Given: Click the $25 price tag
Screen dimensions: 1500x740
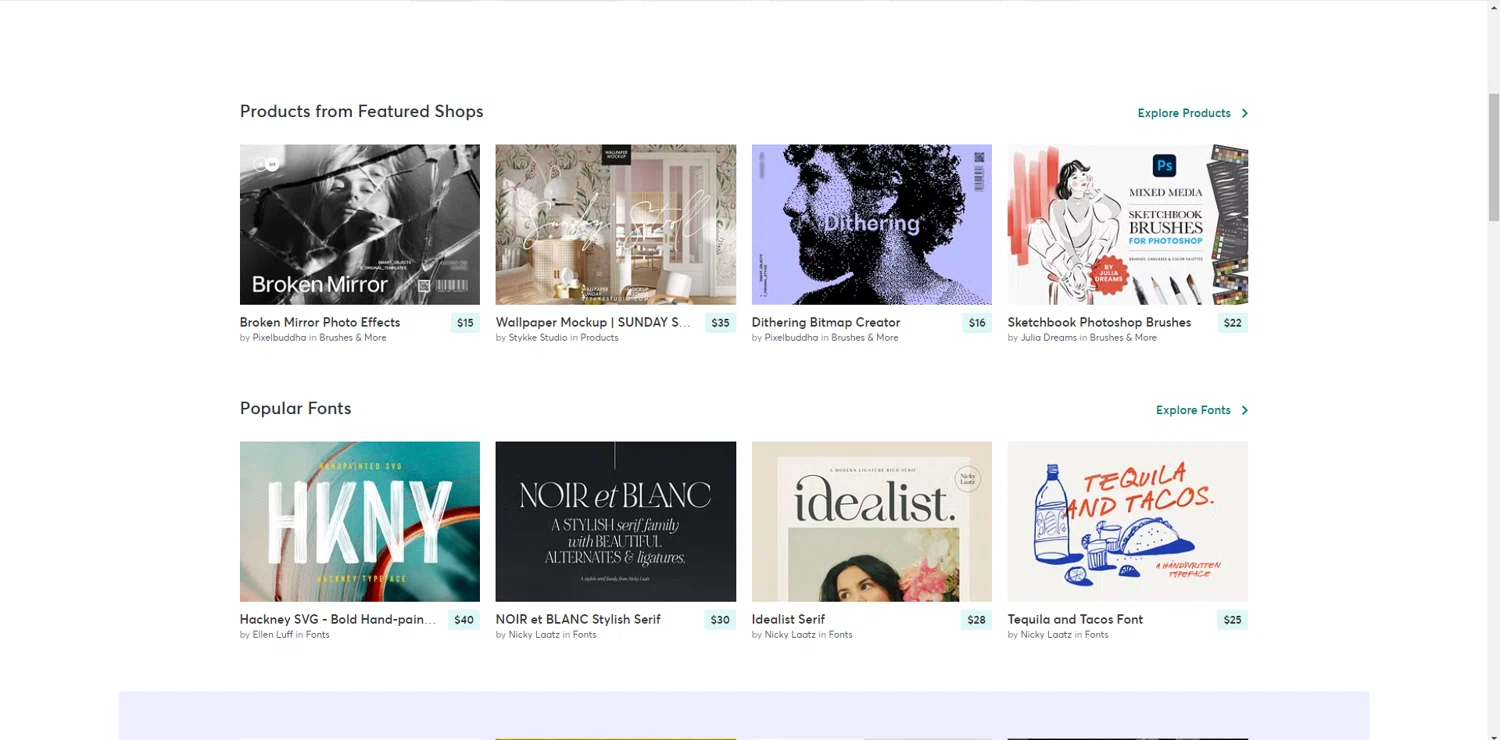Looking at the screenshot, I should pos(1233,620).
